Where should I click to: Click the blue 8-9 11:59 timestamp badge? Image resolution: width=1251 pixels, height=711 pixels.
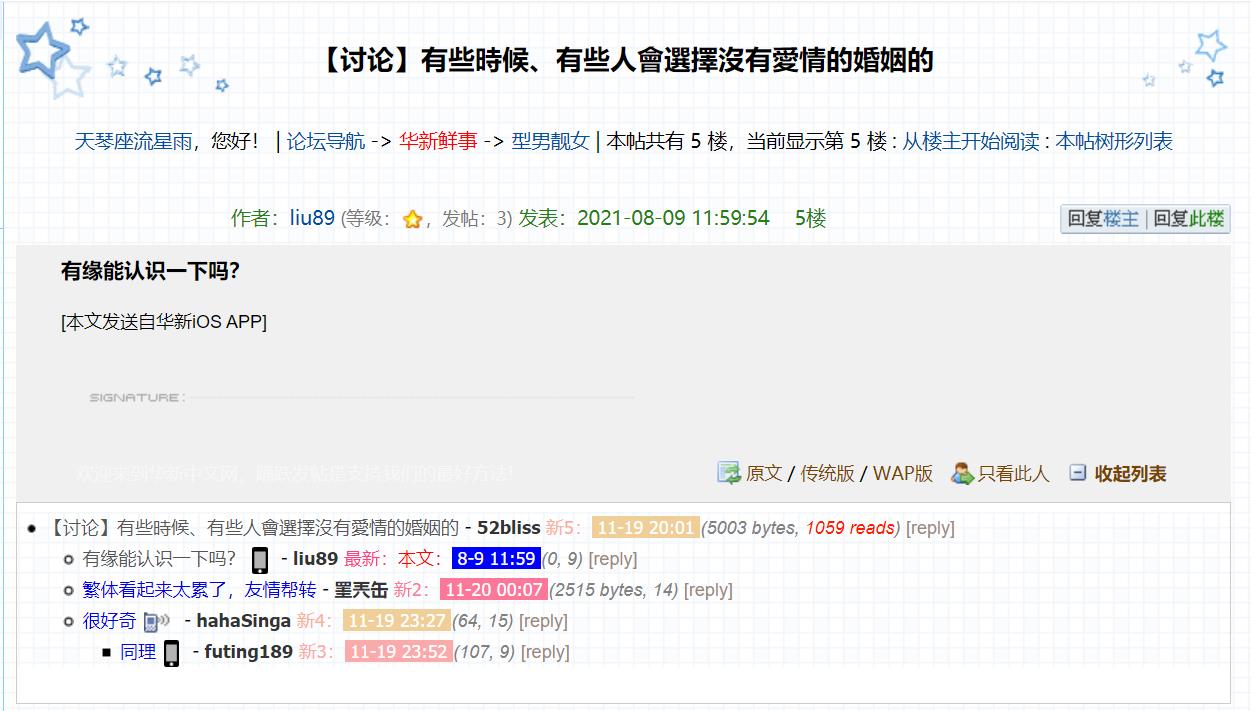496,559
